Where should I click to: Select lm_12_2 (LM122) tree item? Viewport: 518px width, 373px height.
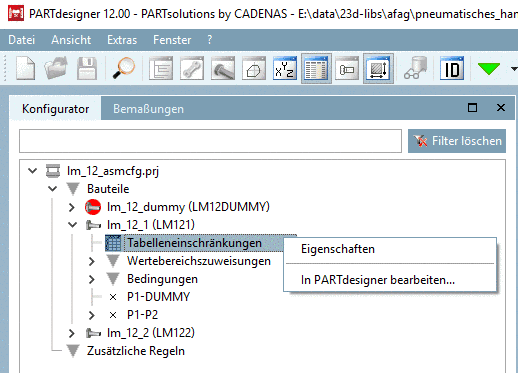(x=151, y=333)
